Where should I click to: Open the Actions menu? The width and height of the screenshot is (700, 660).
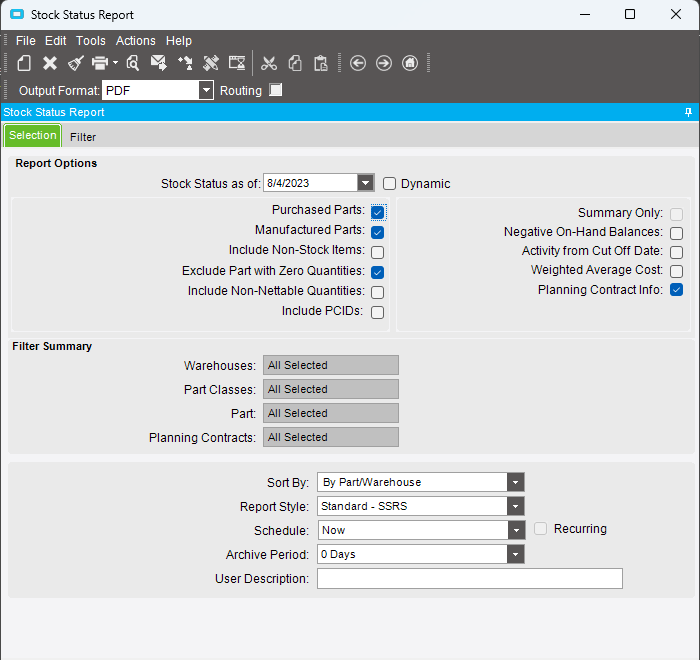135,41
